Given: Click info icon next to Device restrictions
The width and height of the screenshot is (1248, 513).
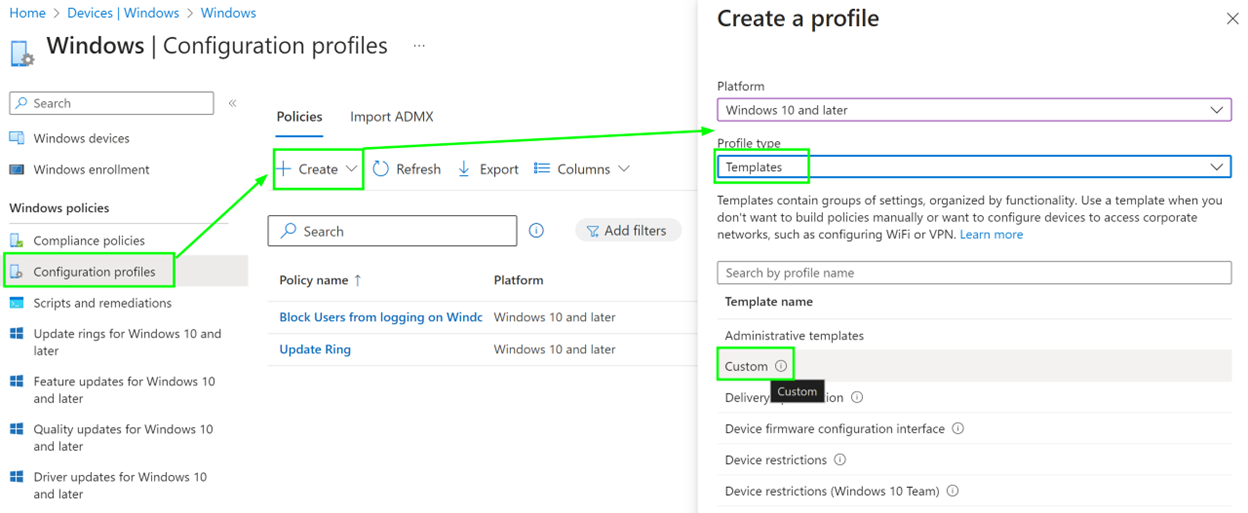Looking at the screenshot, I should [840, 460].
